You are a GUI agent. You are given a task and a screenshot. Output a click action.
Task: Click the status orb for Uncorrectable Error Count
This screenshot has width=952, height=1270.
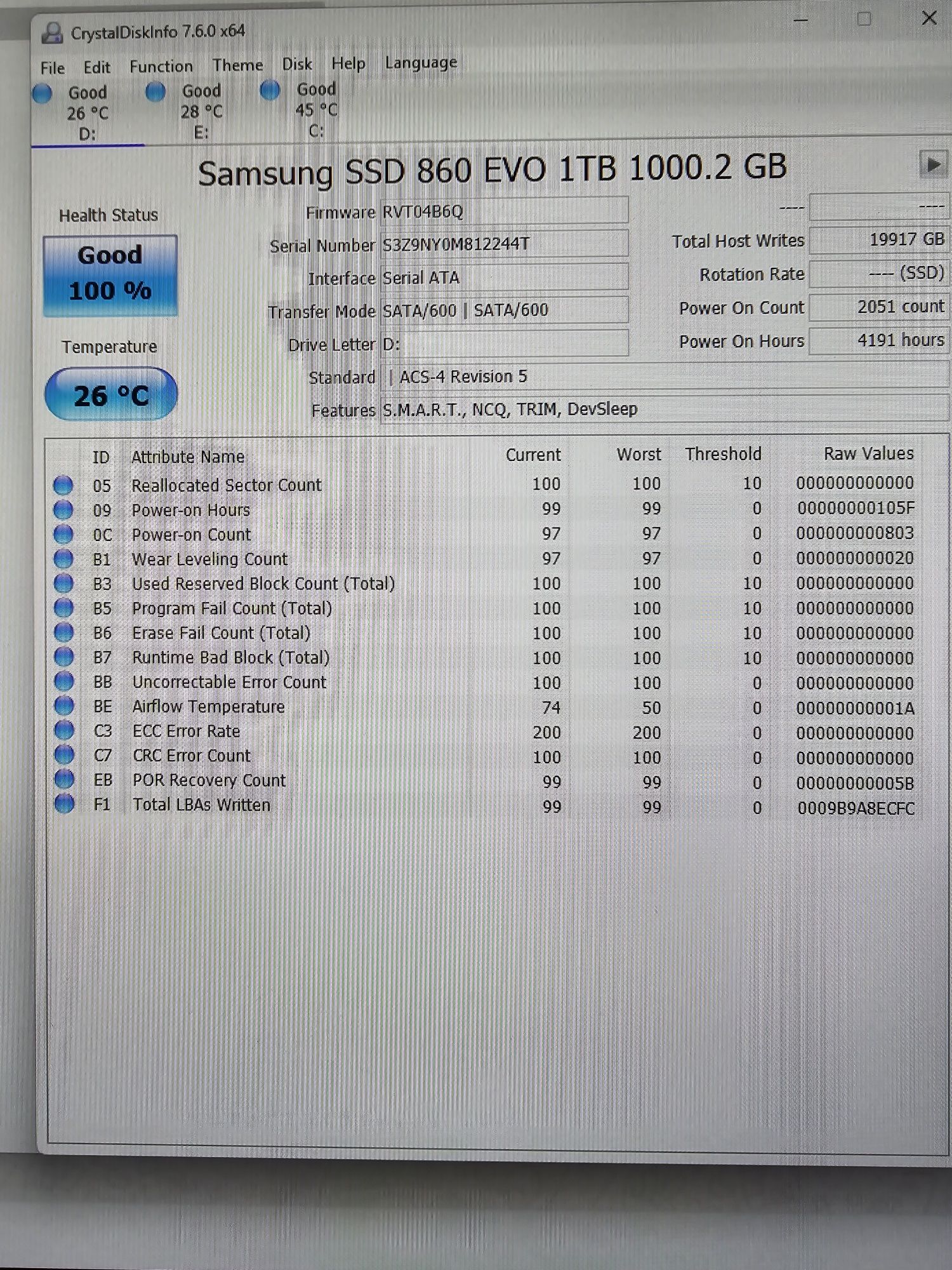point(63,681)
